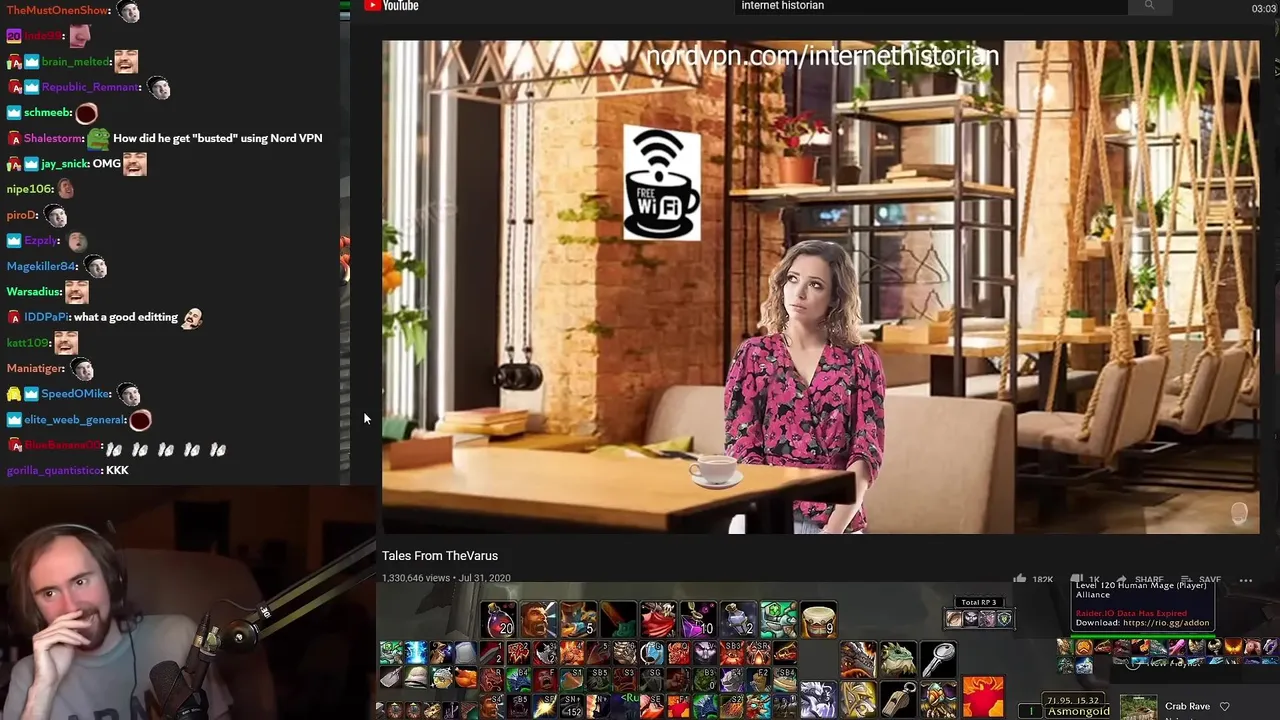Click username brain_melted in chat
1280x720 pixels.
[x=75, y=62]
